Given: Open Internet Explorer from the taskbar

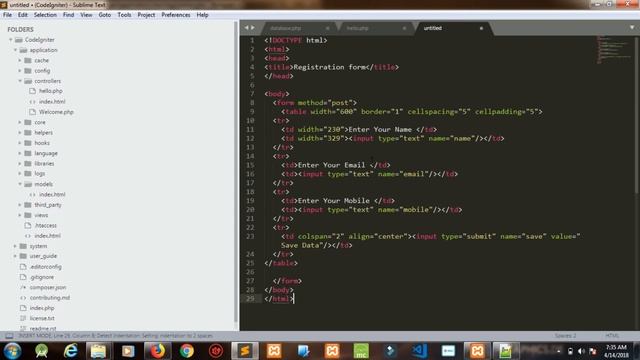Looking at the screenshot, I should pos(70,351).
